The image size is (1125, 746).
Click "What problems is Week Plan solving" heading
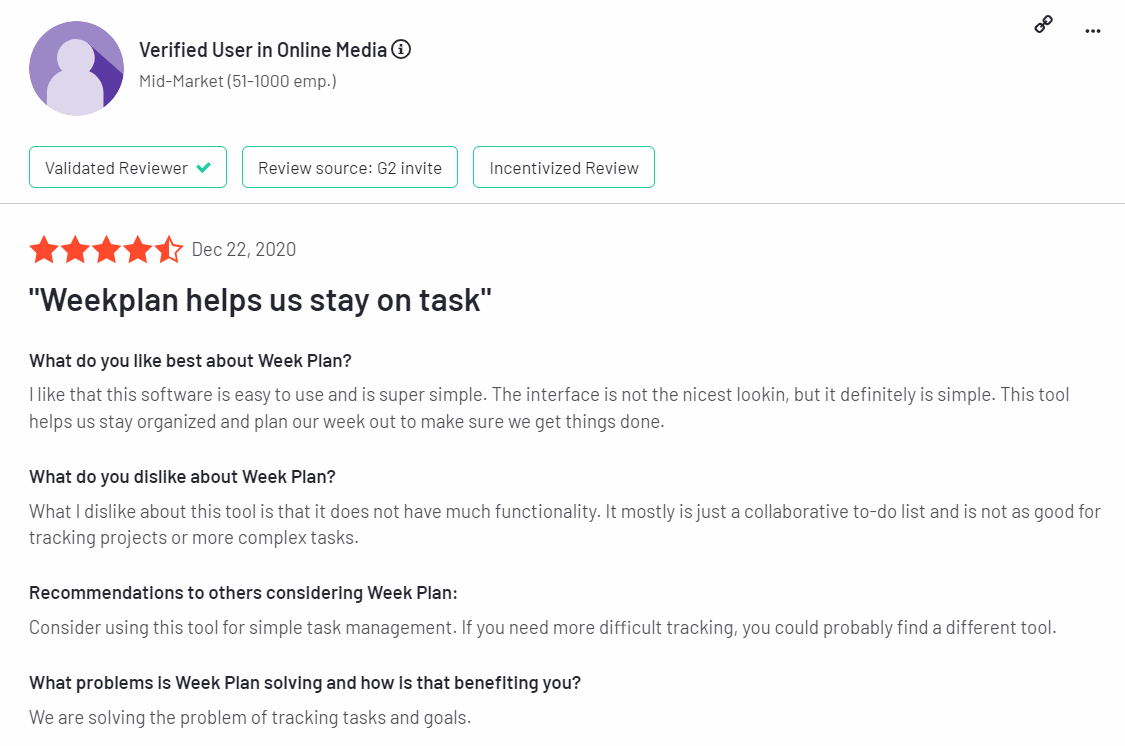[305, 683]
